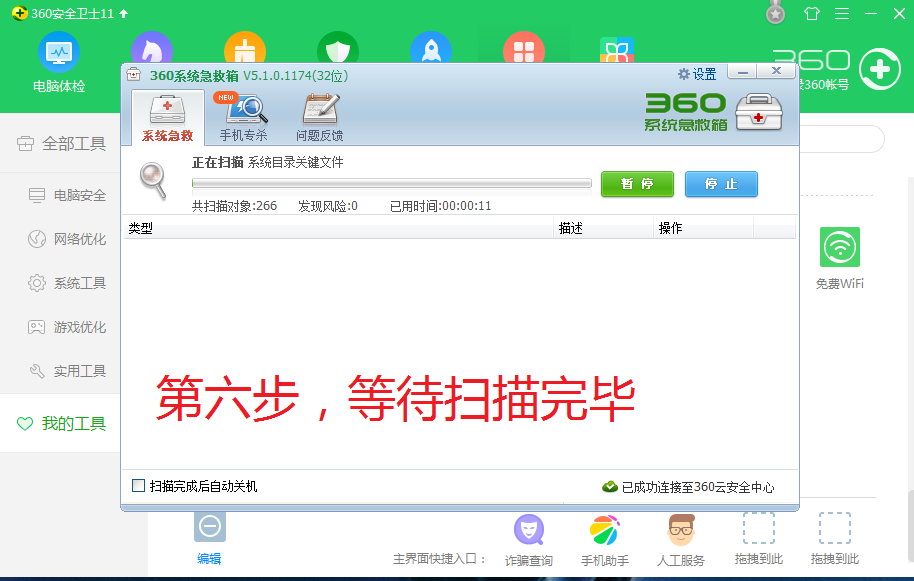Image resolution: width=914 pixels, height=581 pixels.
Task: Open the skin changer shirt icon
Action: [811, 14]
